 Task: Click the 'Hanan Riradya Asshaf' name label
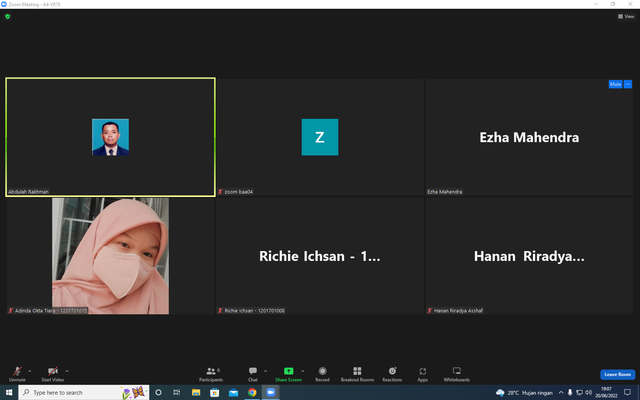point(458,311)
